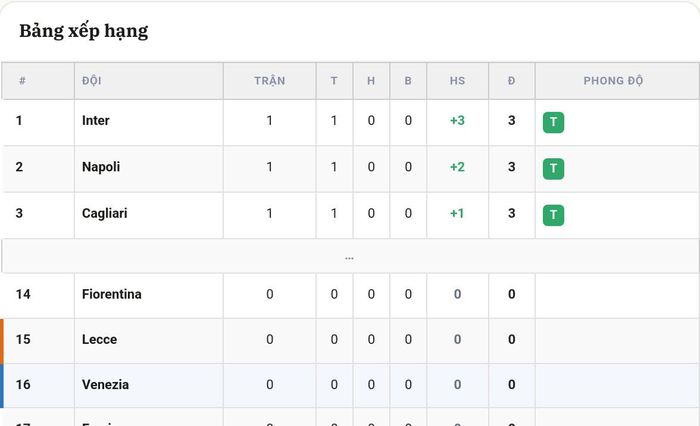Open the Fiorentina team link
The width and height of the screenshot is (700, 426).
[x=112, y=294]
